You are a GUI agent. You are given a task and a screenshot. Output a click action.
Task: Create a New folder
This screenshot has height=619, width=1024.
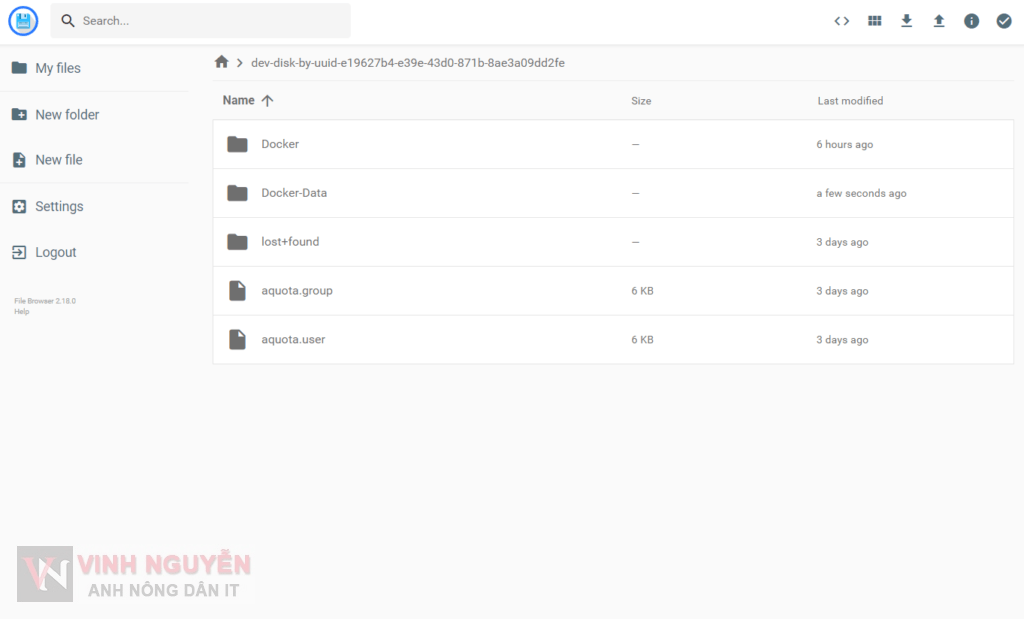(66, 114)
